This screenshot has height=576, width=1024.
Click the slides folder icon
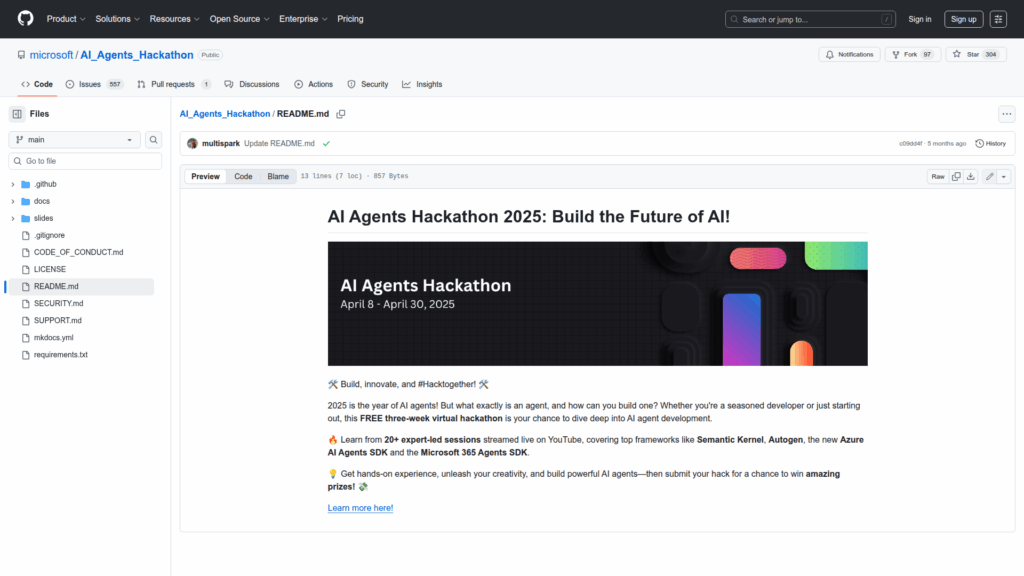click(25, 218)
